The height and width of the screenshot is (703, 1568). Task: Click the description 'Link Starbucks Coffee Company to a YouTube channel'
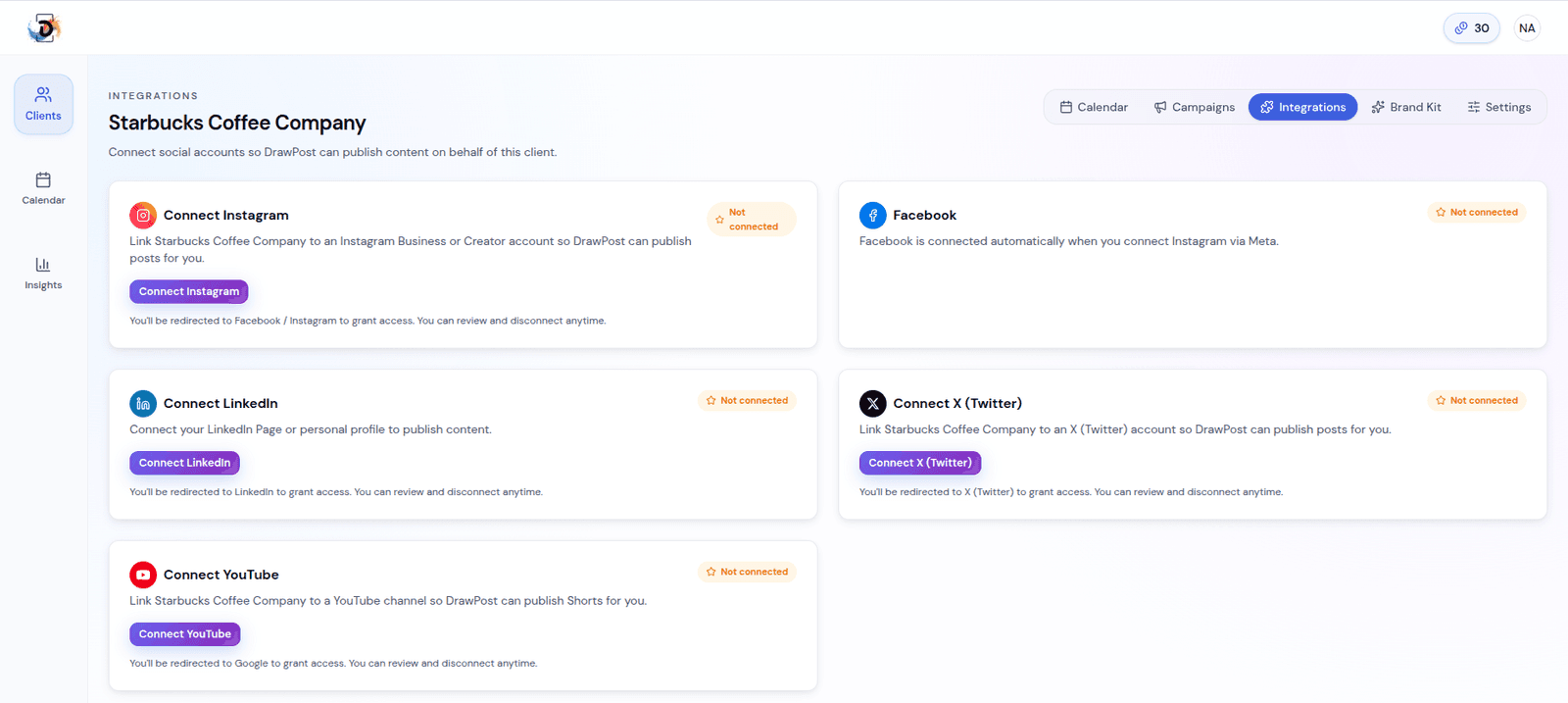[x=388, y=601]
